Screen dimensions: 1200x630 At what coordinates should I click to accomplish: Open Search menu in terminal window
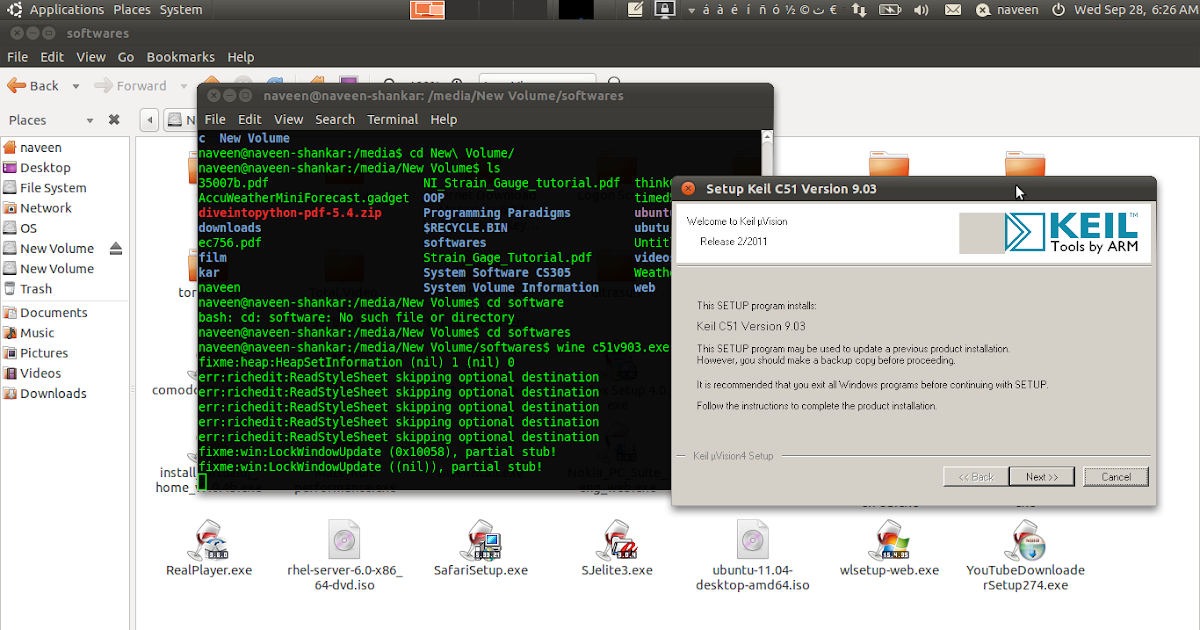click(335, 119)
